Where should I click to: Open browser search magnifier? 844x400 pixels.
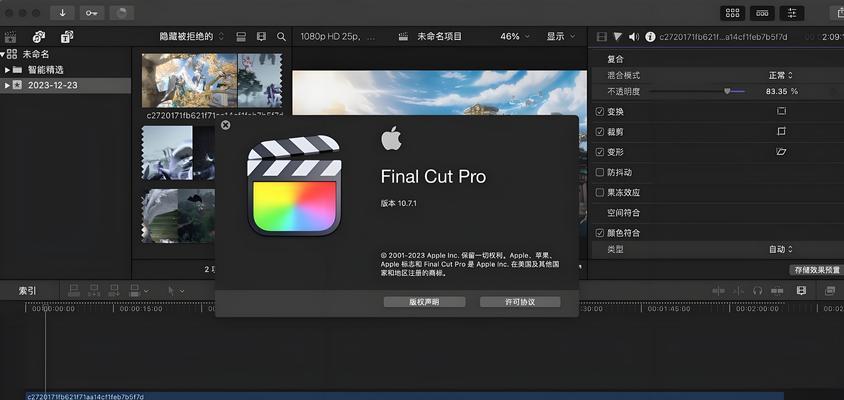281,37
